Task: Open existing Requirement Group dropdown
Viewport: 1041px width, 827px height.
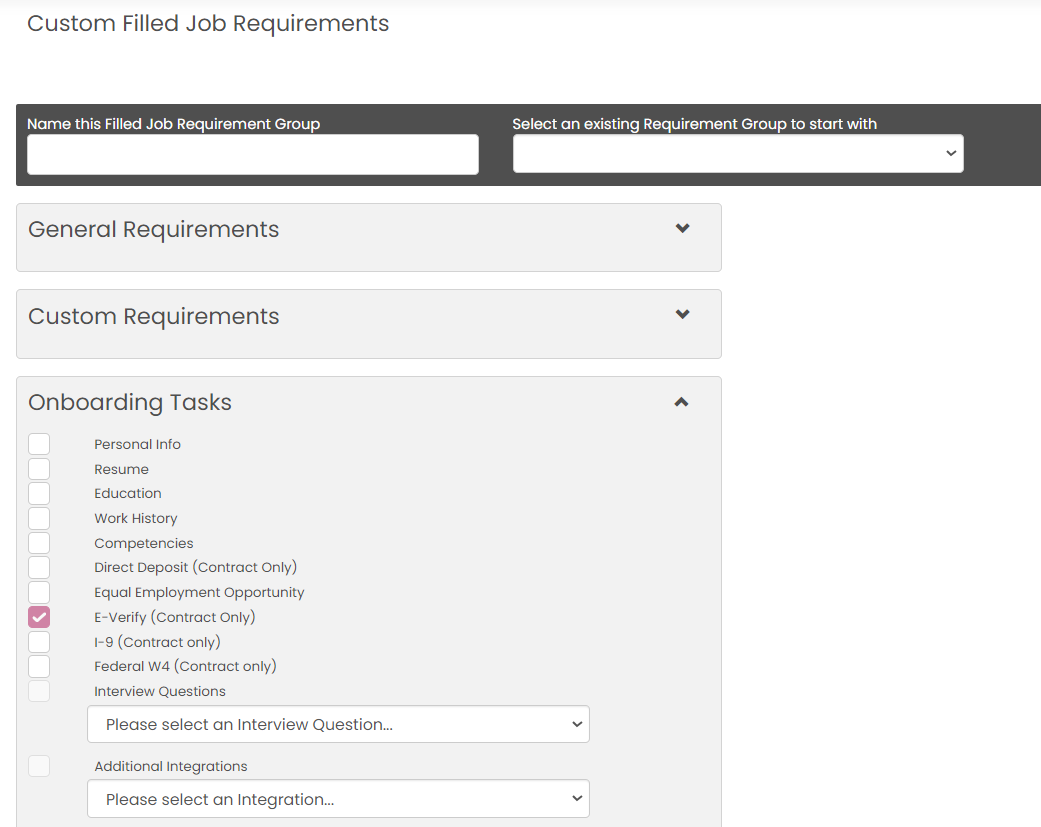Action: 738,154
